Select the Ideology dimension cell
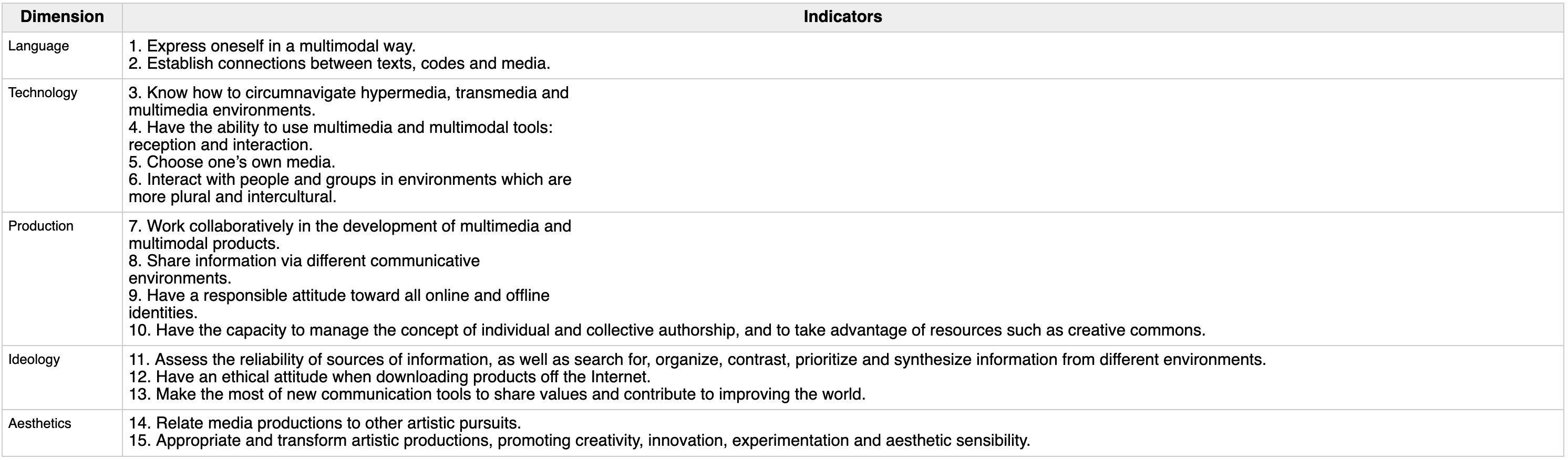This screenshot has width=1568, height=460. tap(34, 359)
